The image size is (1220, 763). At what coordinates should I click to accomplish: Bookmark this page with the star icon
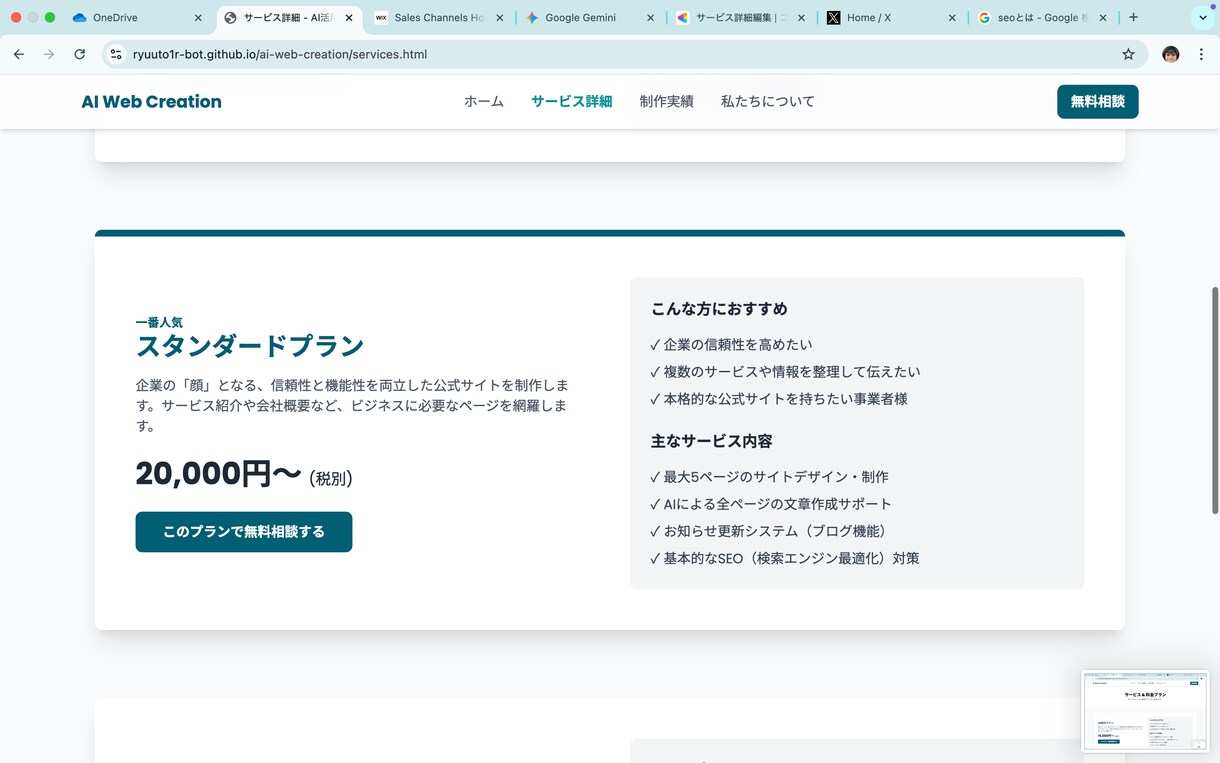tap(1128, 54)
